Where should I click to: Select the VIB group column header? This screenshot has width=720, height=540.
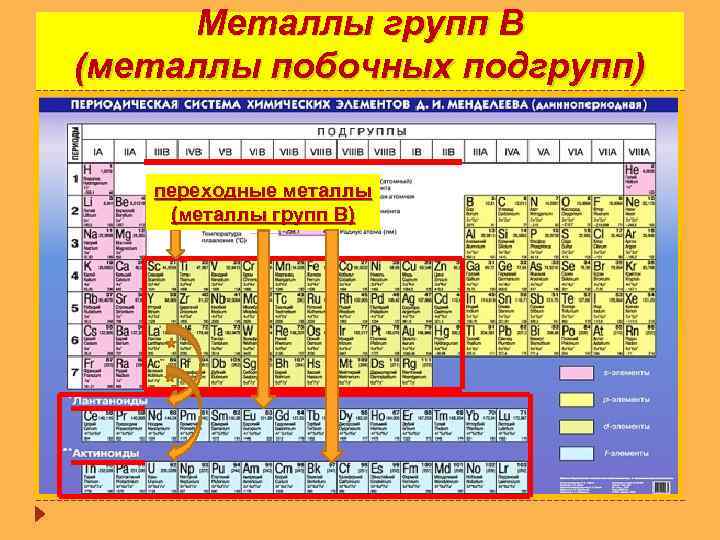(257, 152)
